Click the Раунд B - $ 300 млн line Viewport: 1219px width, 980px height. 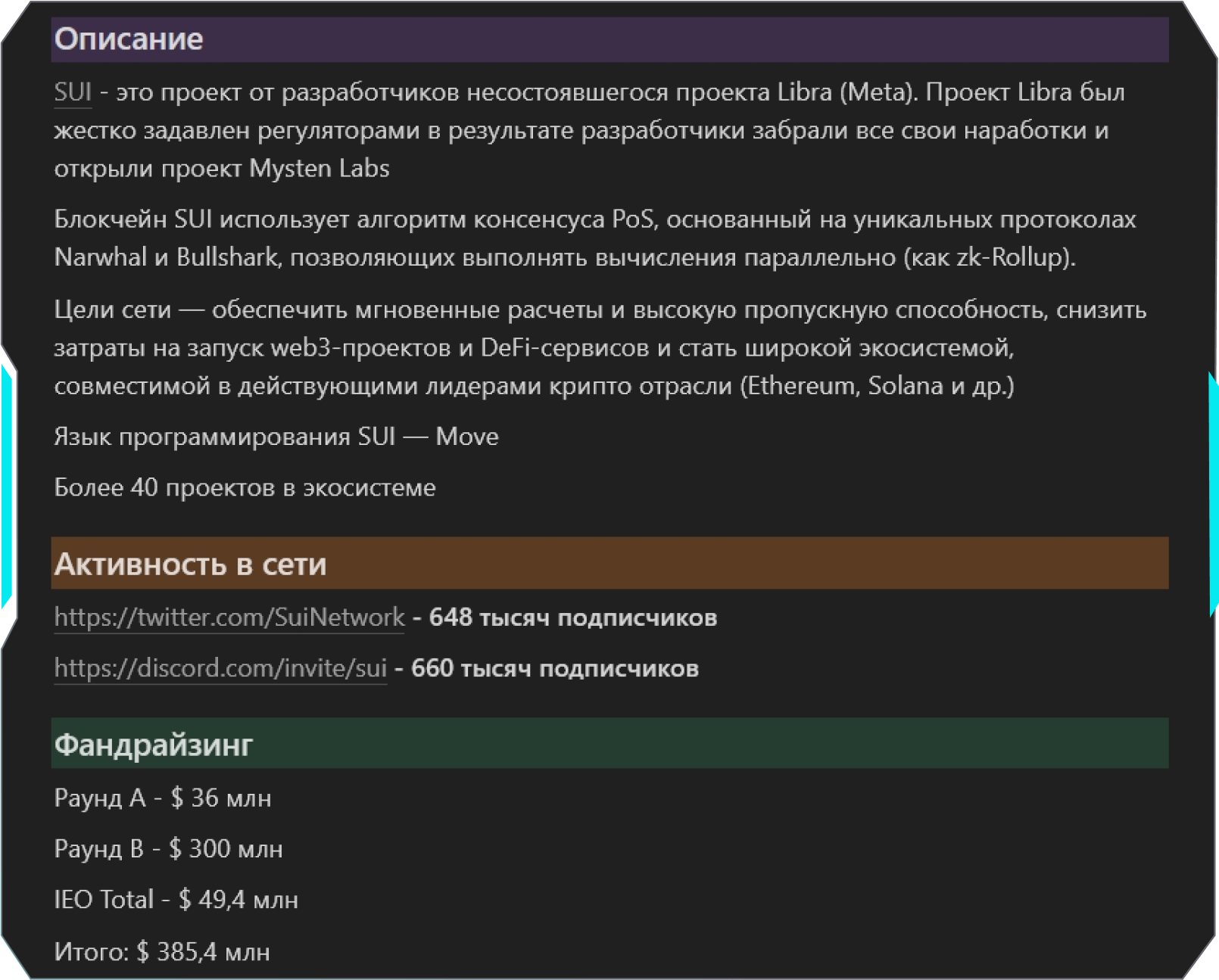[168, 848]
